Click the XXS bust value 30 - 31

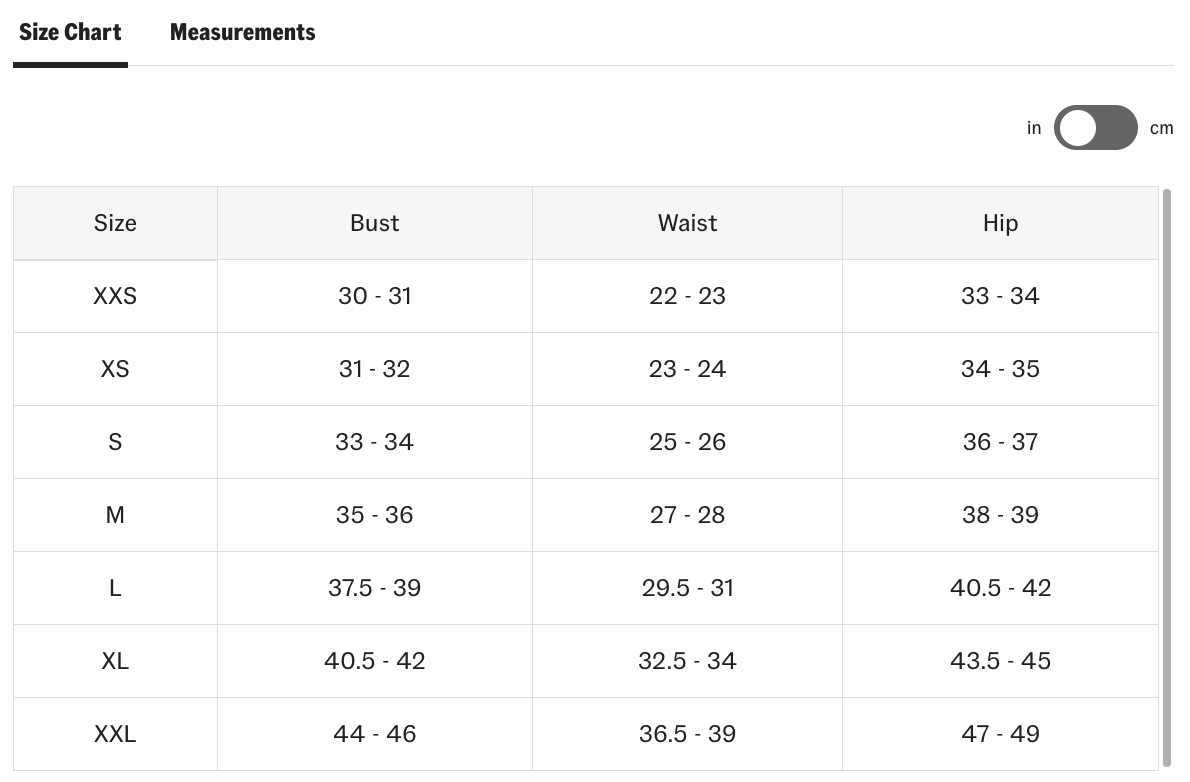(x=375, y=296)
